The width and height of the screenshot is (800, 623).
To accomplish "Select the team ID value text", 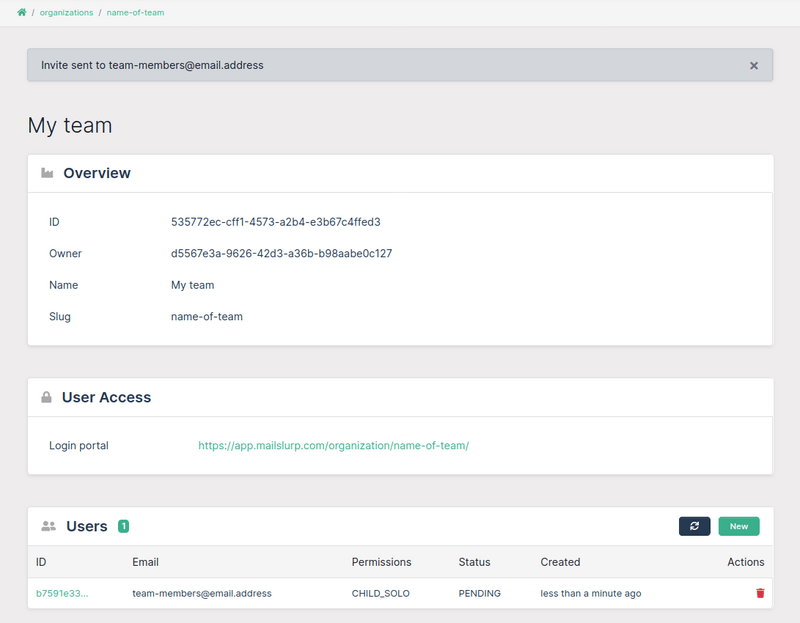I will pyautogui.click(x=275, y=222).
